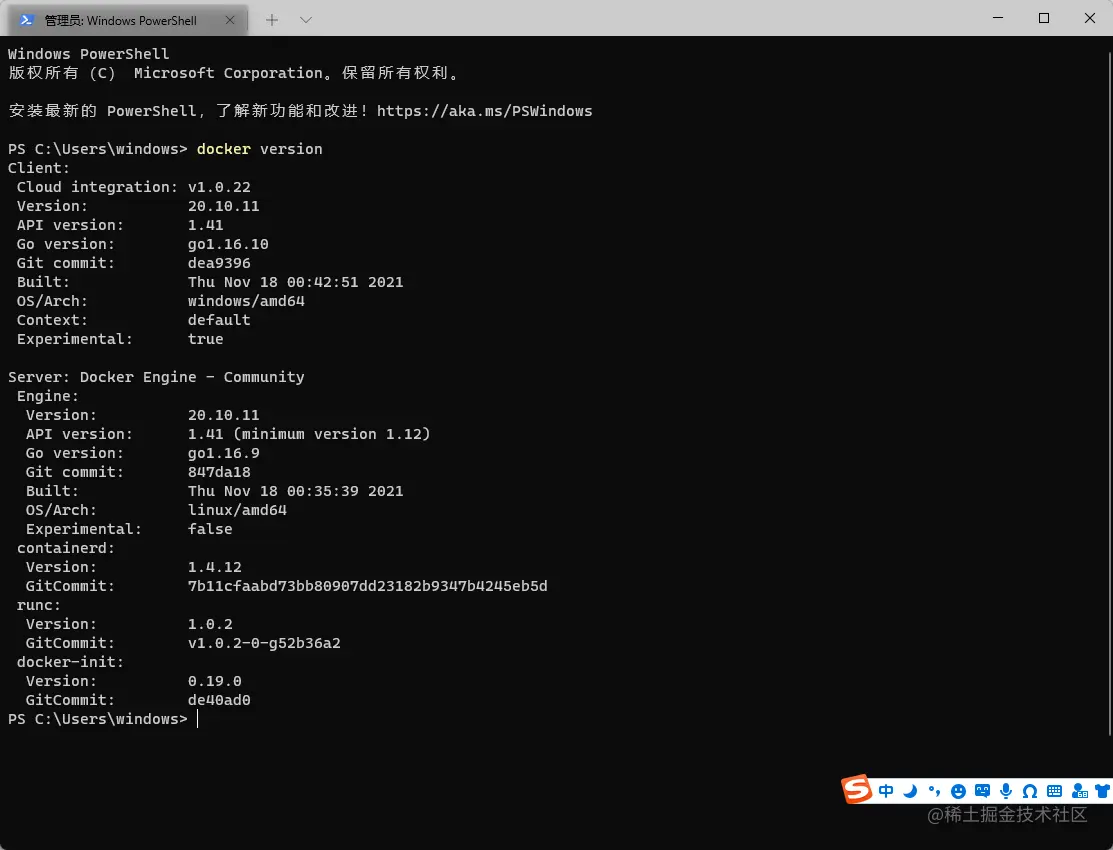Click the 'docker-init:' section heading

point(70,662)
